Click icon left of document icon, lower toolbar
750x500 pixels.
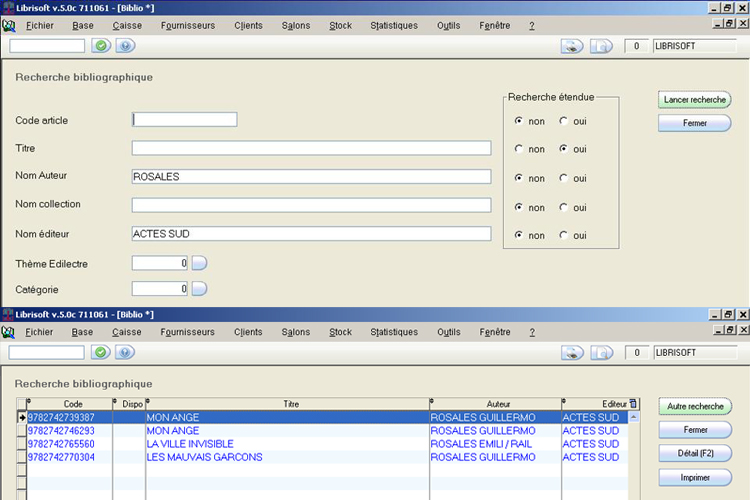572,352
